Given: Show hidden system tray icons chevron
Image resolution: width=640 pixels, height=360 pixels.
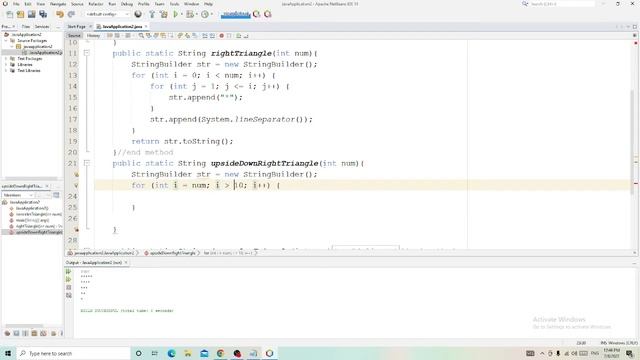Looking at the screenshot, I should [x=542, y=353].
